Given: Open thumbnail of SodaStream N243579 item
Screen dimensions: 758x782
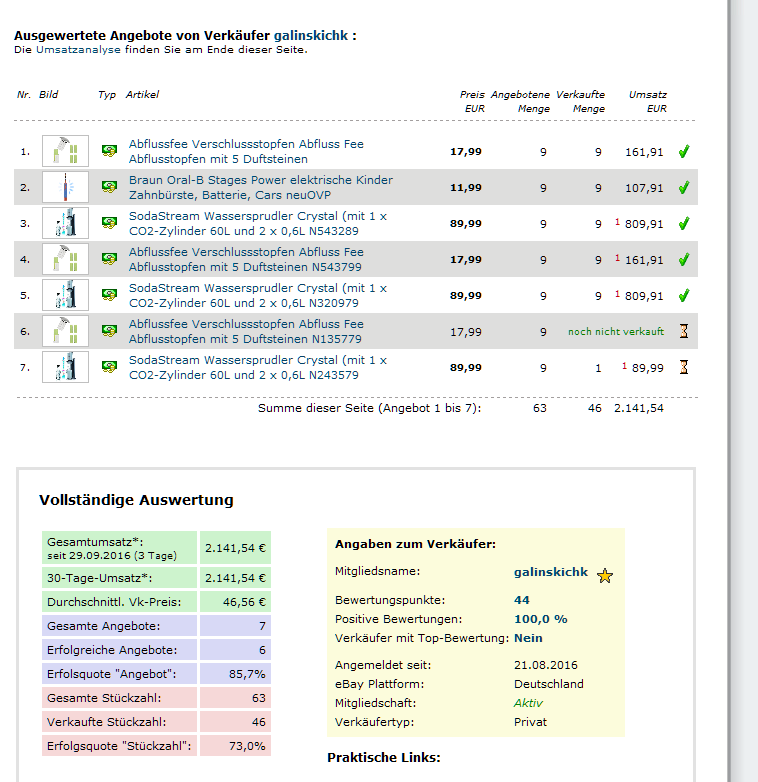Looking at the screenshot, I should pyautogui.click(x=65, y=367).
